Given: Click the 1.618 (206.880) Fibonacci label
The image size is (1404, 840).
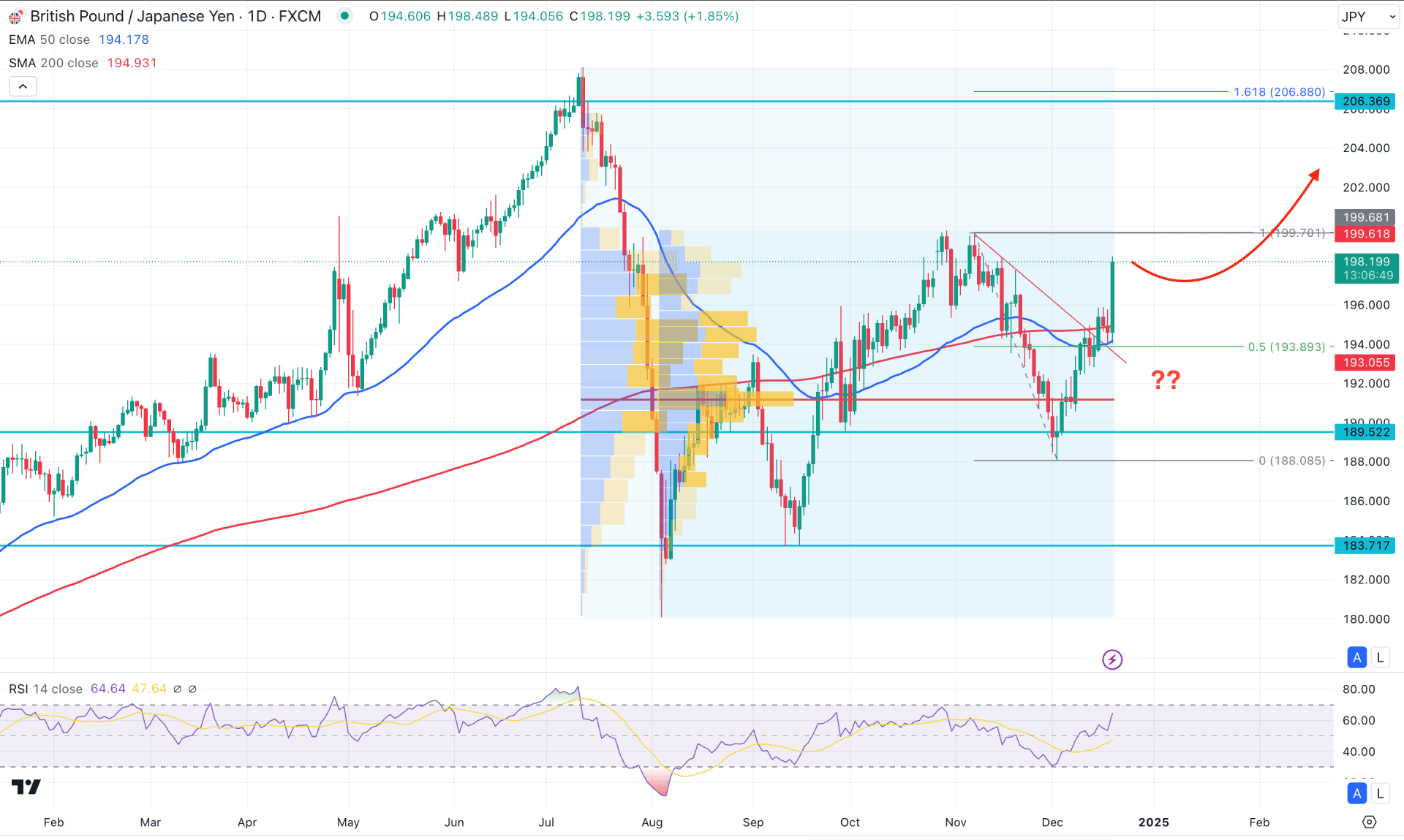Looking at the screenshot, I should 1279,92.
